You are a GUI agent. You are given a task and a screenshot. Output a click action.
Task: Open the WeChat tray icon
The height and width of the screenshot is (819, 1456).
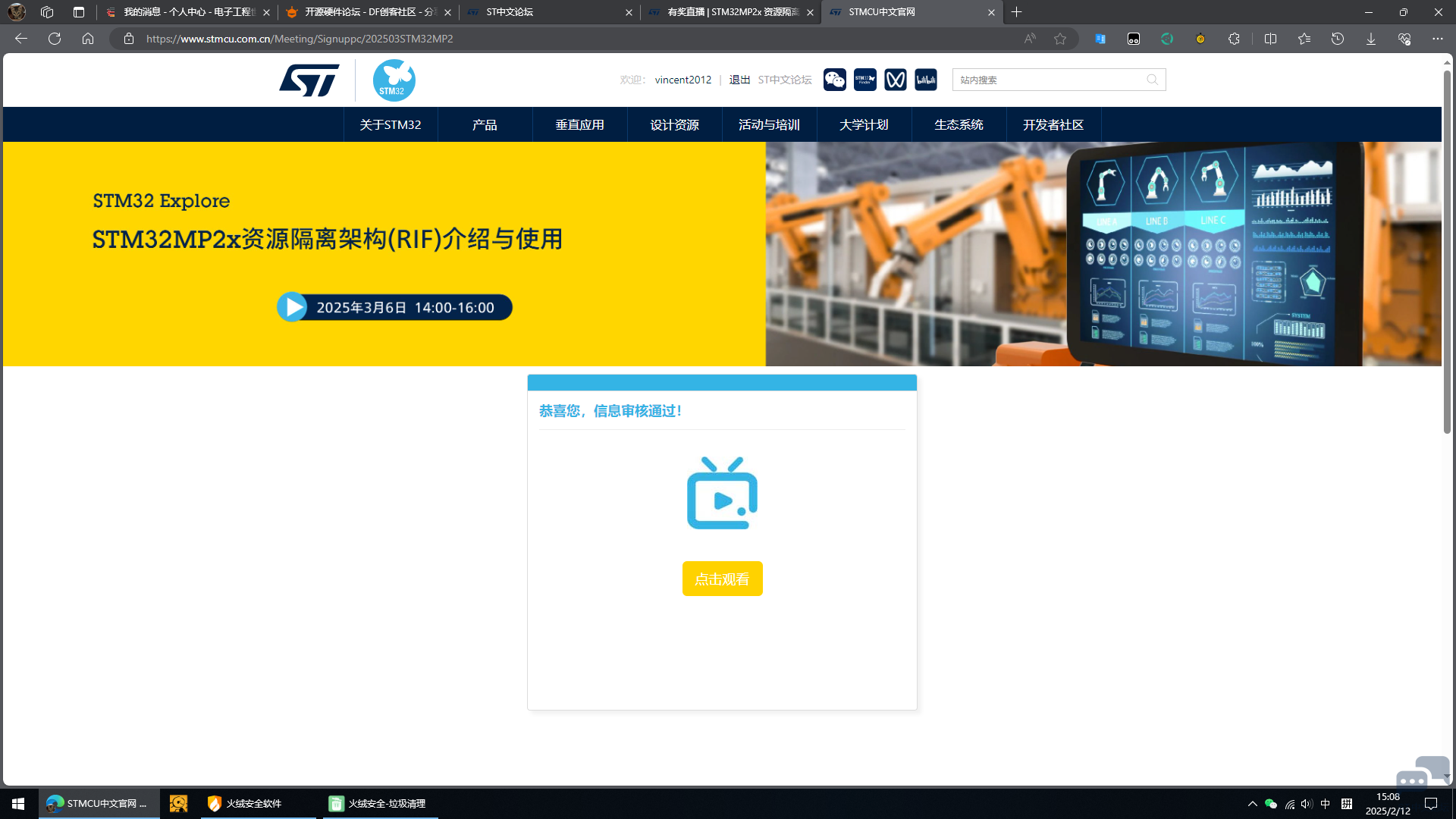[x=1271, y=804]
